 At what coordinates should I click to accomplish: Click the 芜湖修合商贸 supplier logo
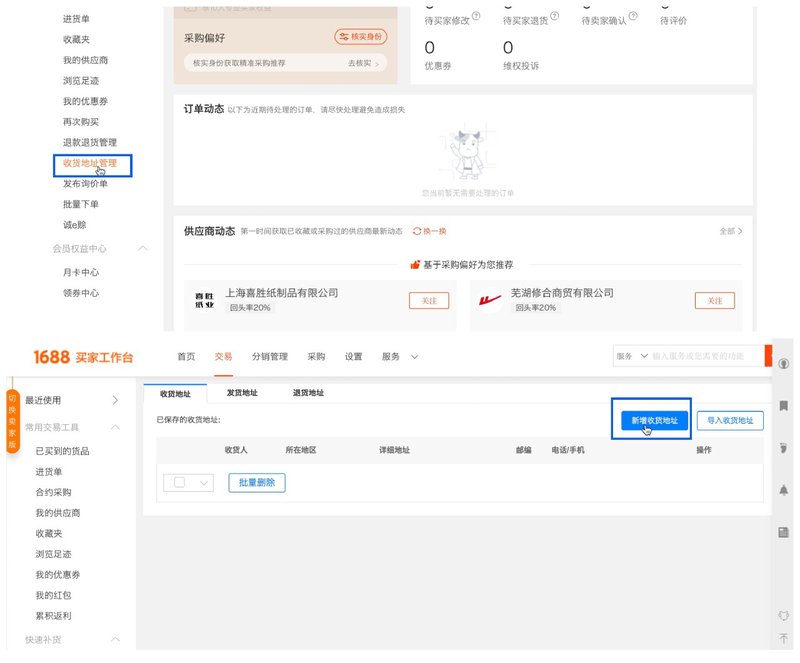click(x=490, y=300)
